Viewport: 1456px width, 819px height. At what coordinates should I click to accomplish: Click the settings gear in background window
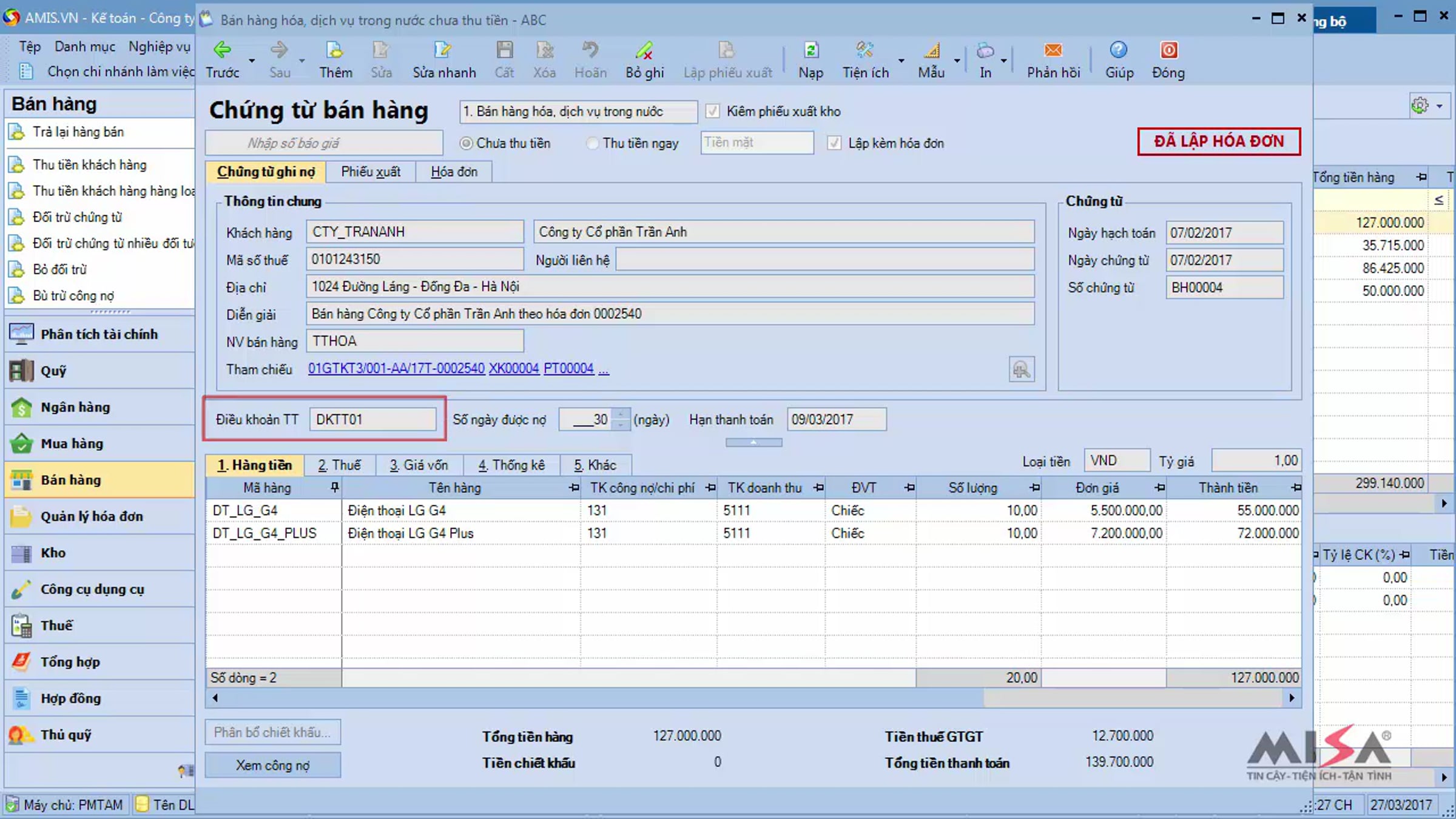(1420, 106)
